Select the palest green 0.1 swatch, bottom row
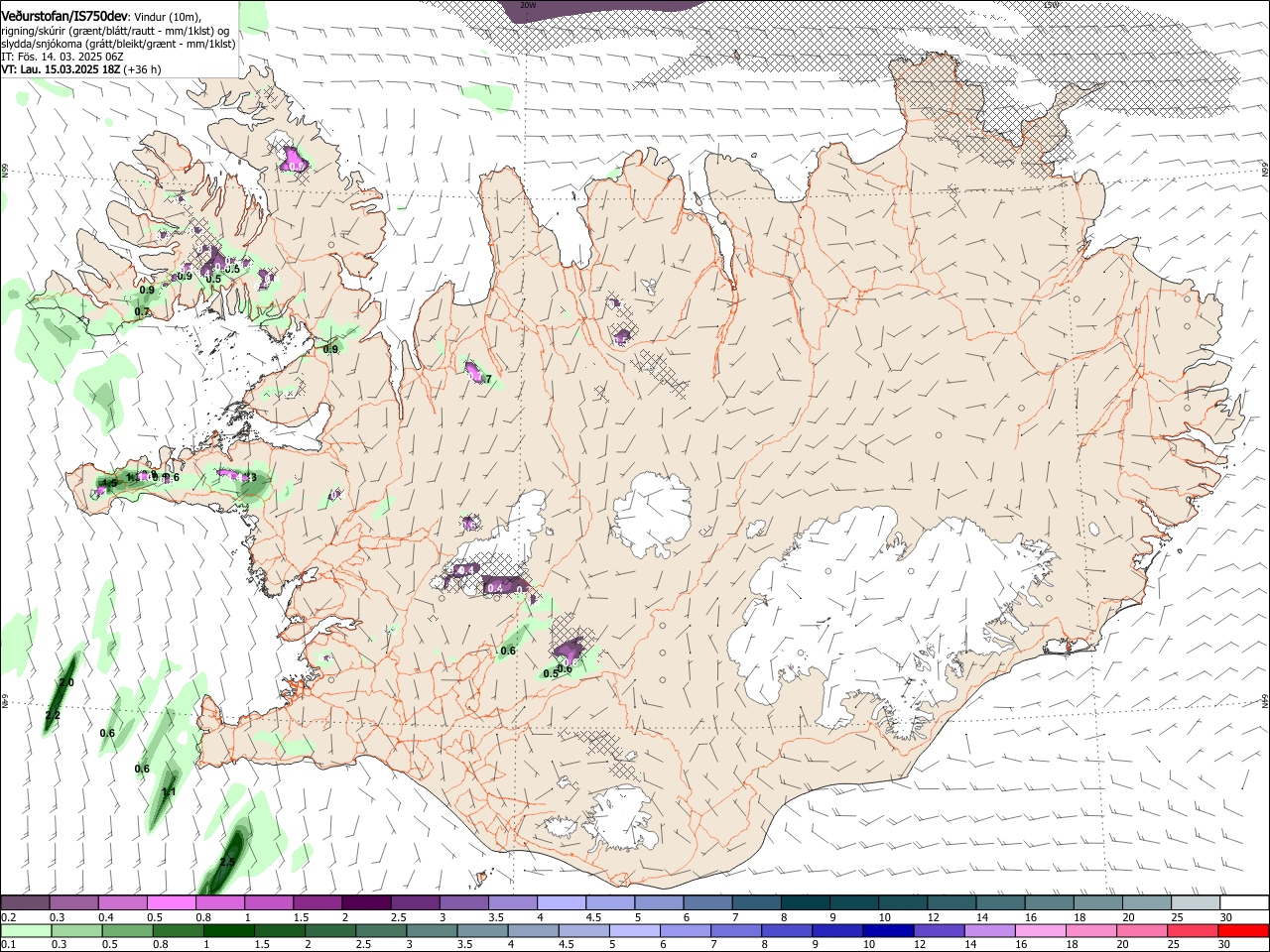 tap(26, 931)
